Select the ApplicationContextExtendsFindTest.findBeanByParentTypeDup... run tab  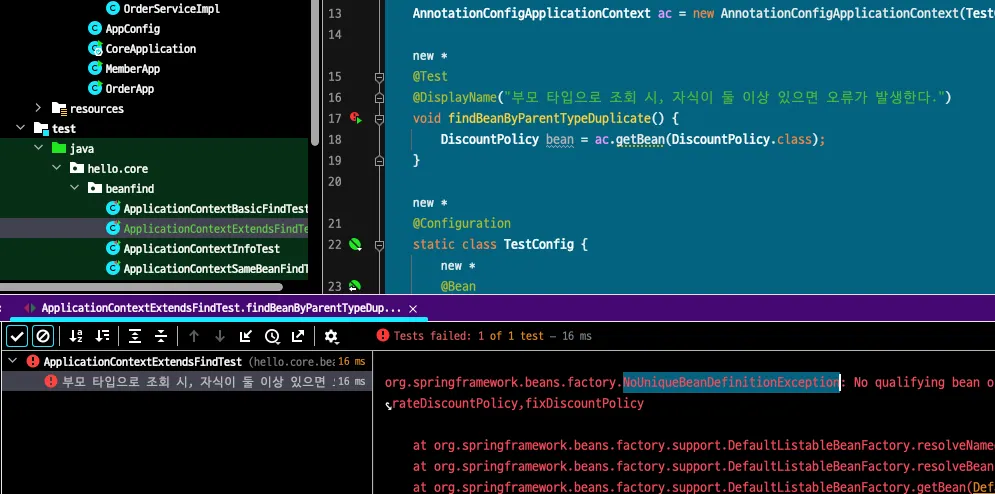coord(221,309)
